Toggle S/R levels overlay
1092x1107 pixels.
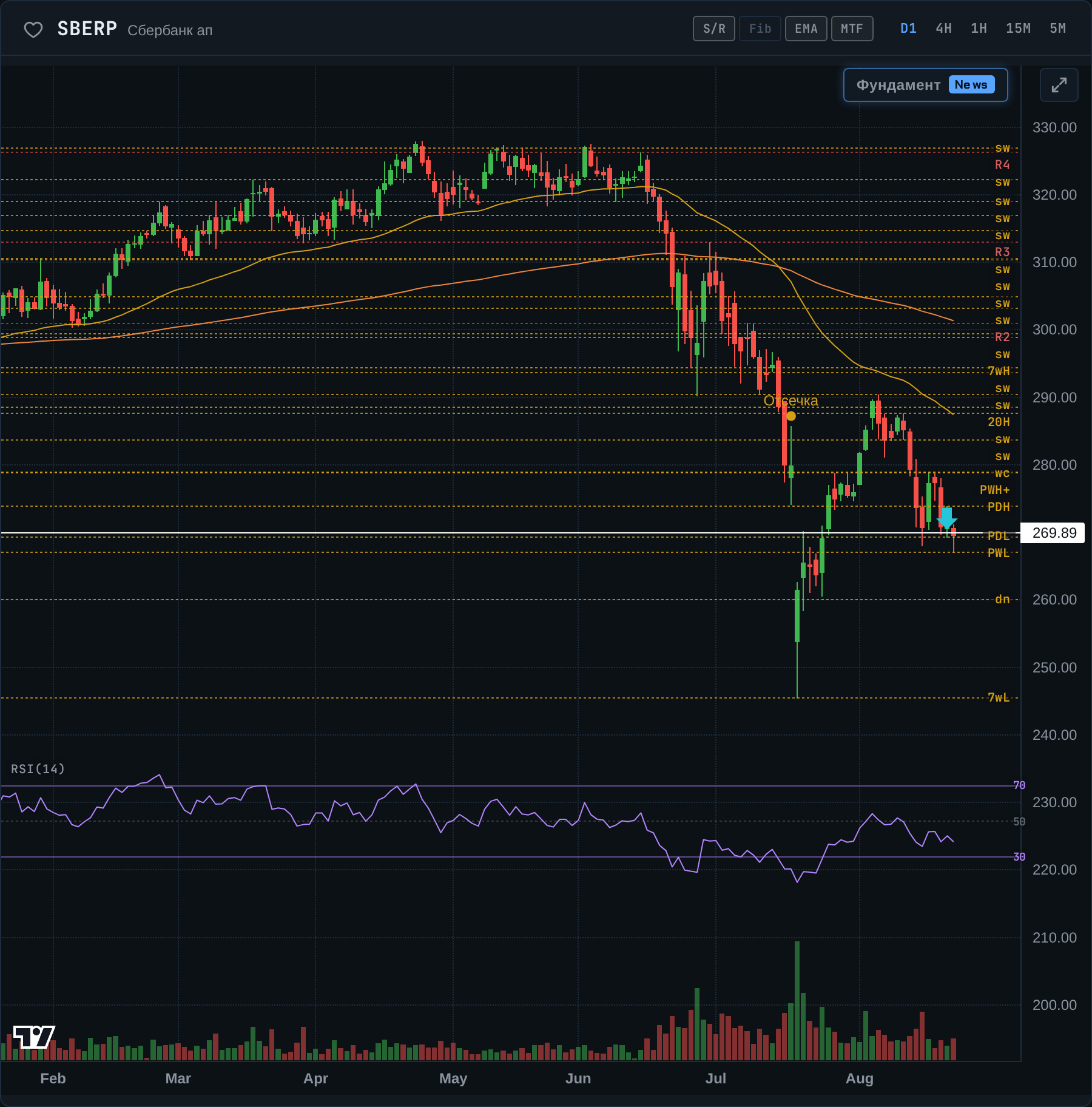[x=714, y=29]
